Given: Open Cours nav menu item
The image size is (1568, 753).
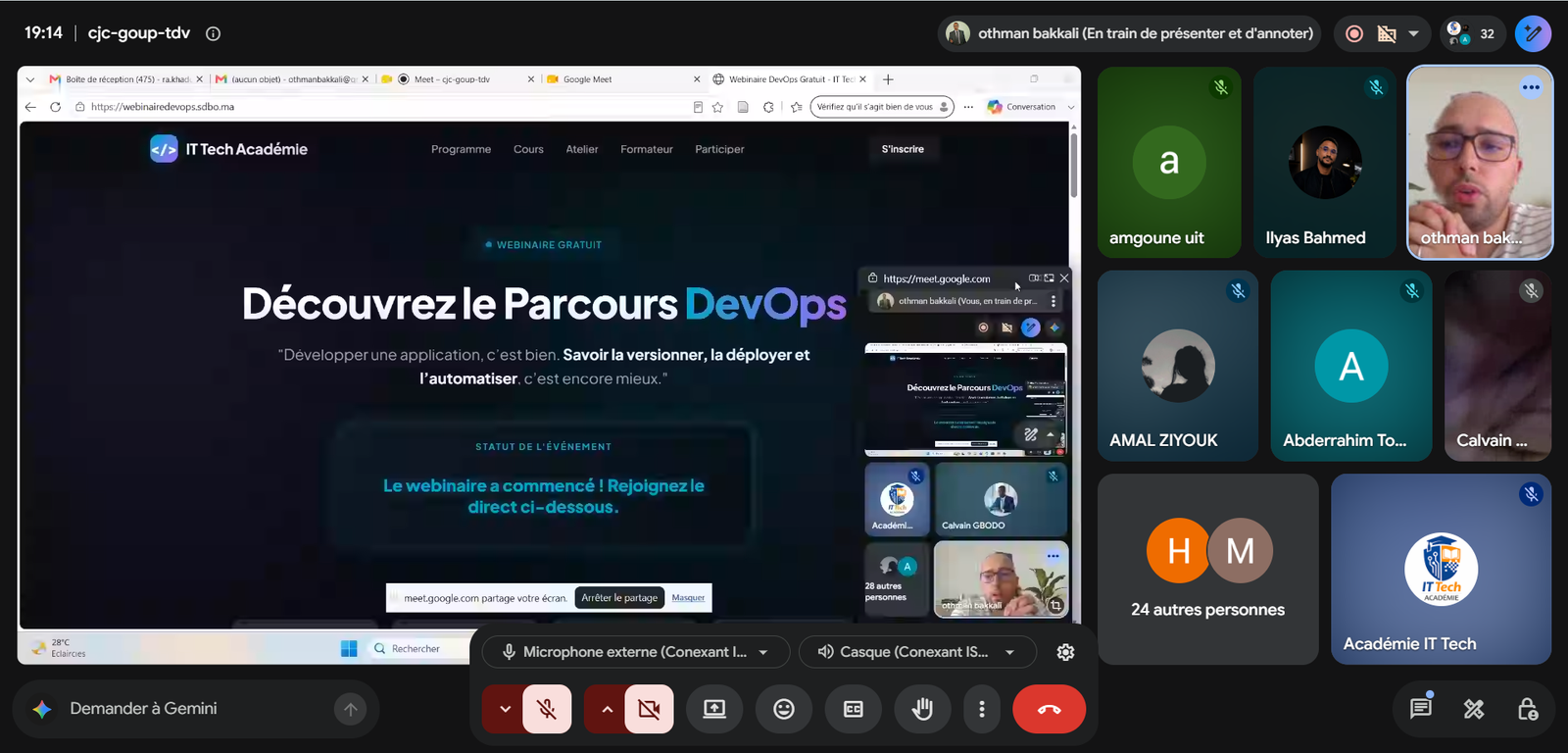Looking at the screenshot, I should (x=528, y=149).
